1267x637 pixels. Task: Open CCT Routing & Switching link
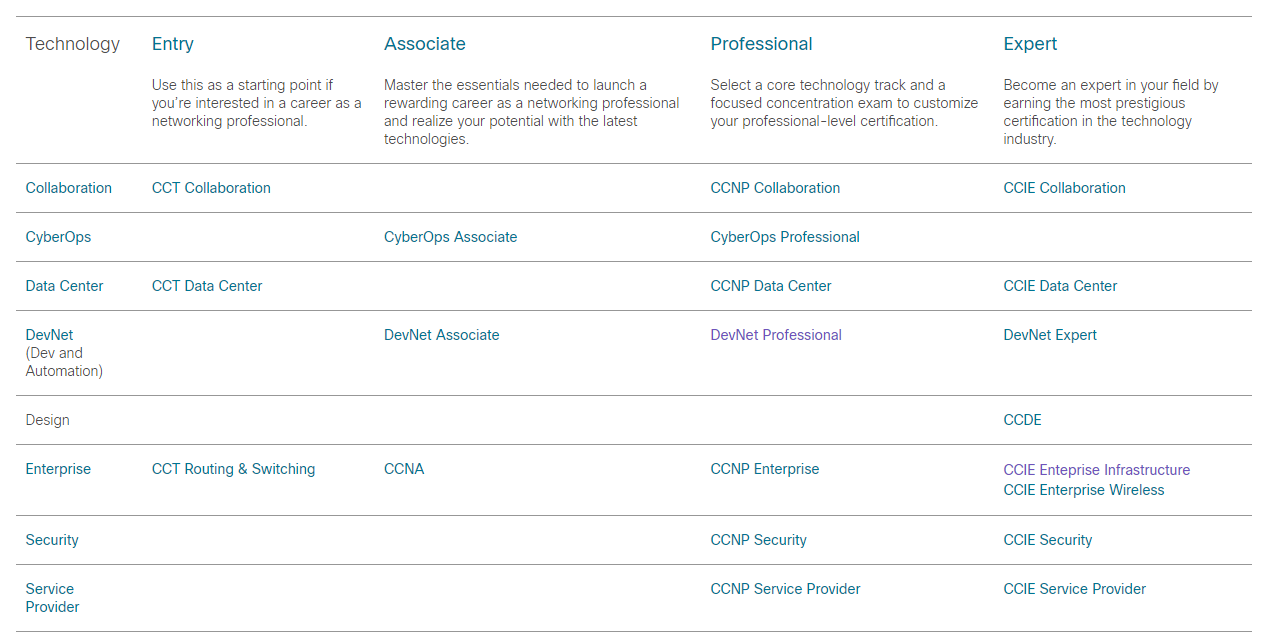[x=233, y=469]
